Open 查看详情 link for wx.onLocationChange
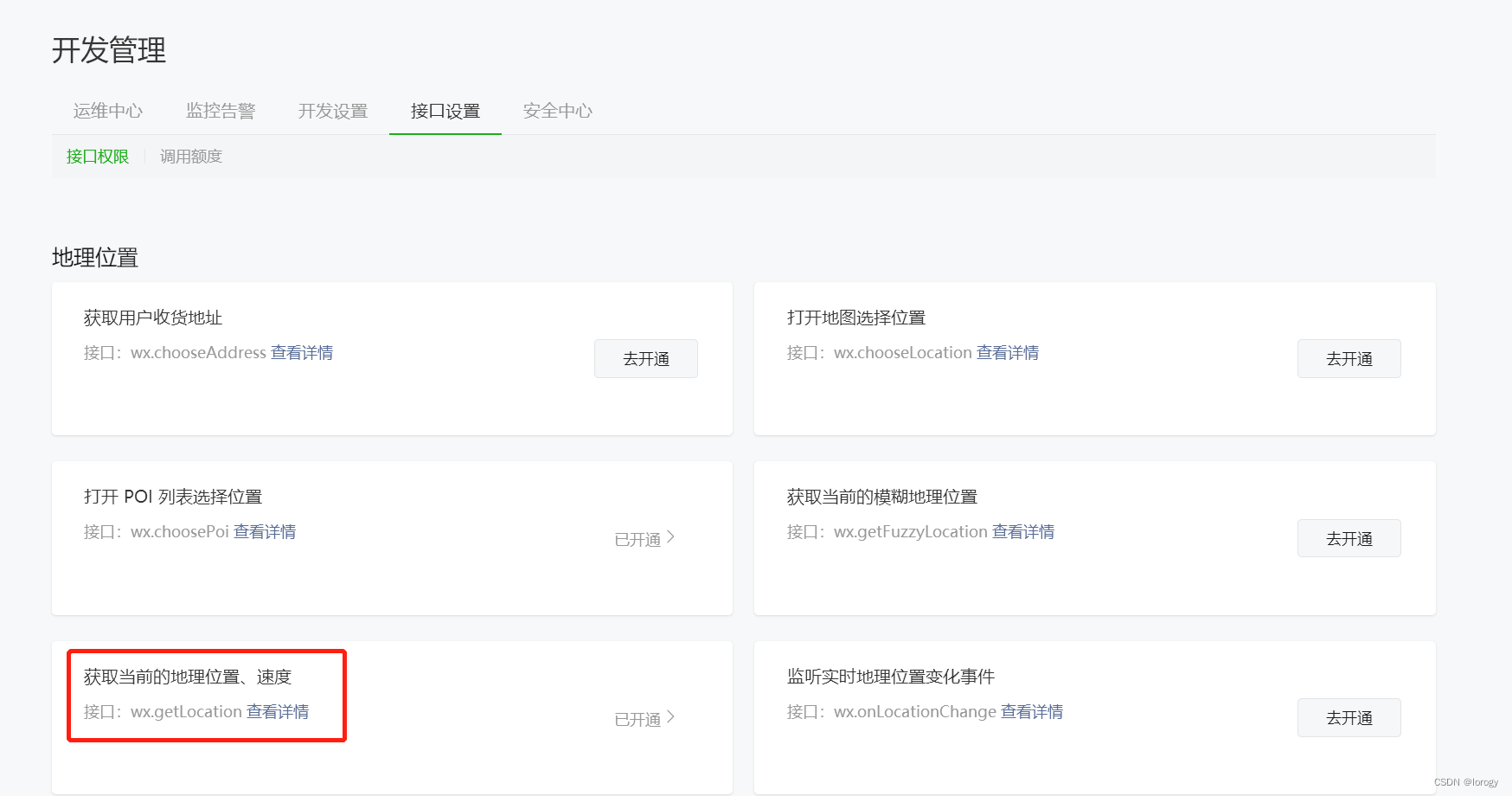Image resolution: width=1512 pixels, height=796 pixels. click(1032, 712)
